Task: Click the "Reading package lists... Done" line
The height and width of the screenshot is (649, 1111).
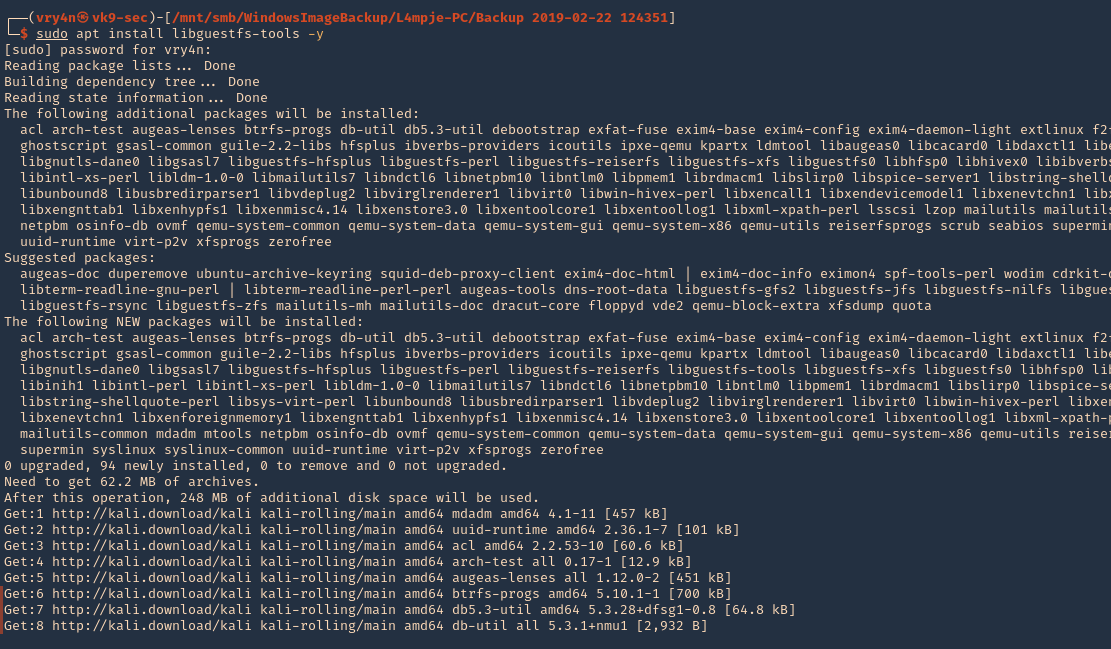Action: tap(120, 66)
